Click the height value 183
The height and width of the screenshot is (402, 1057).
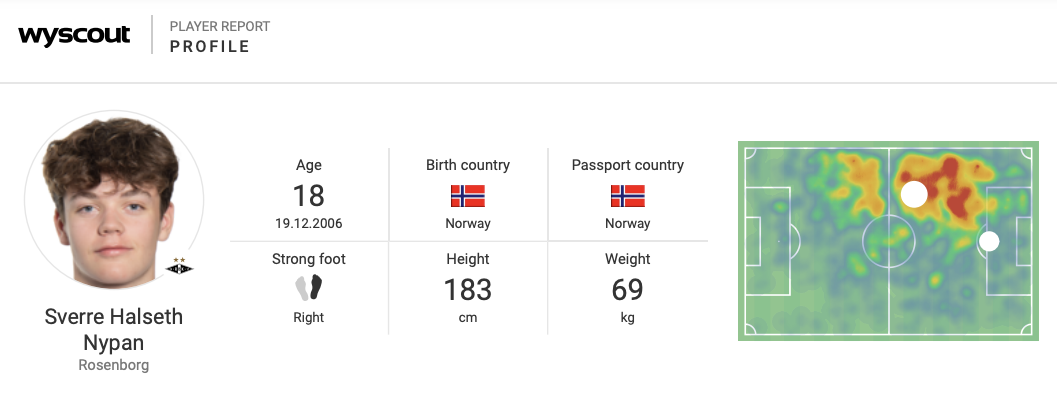point(468,290)
